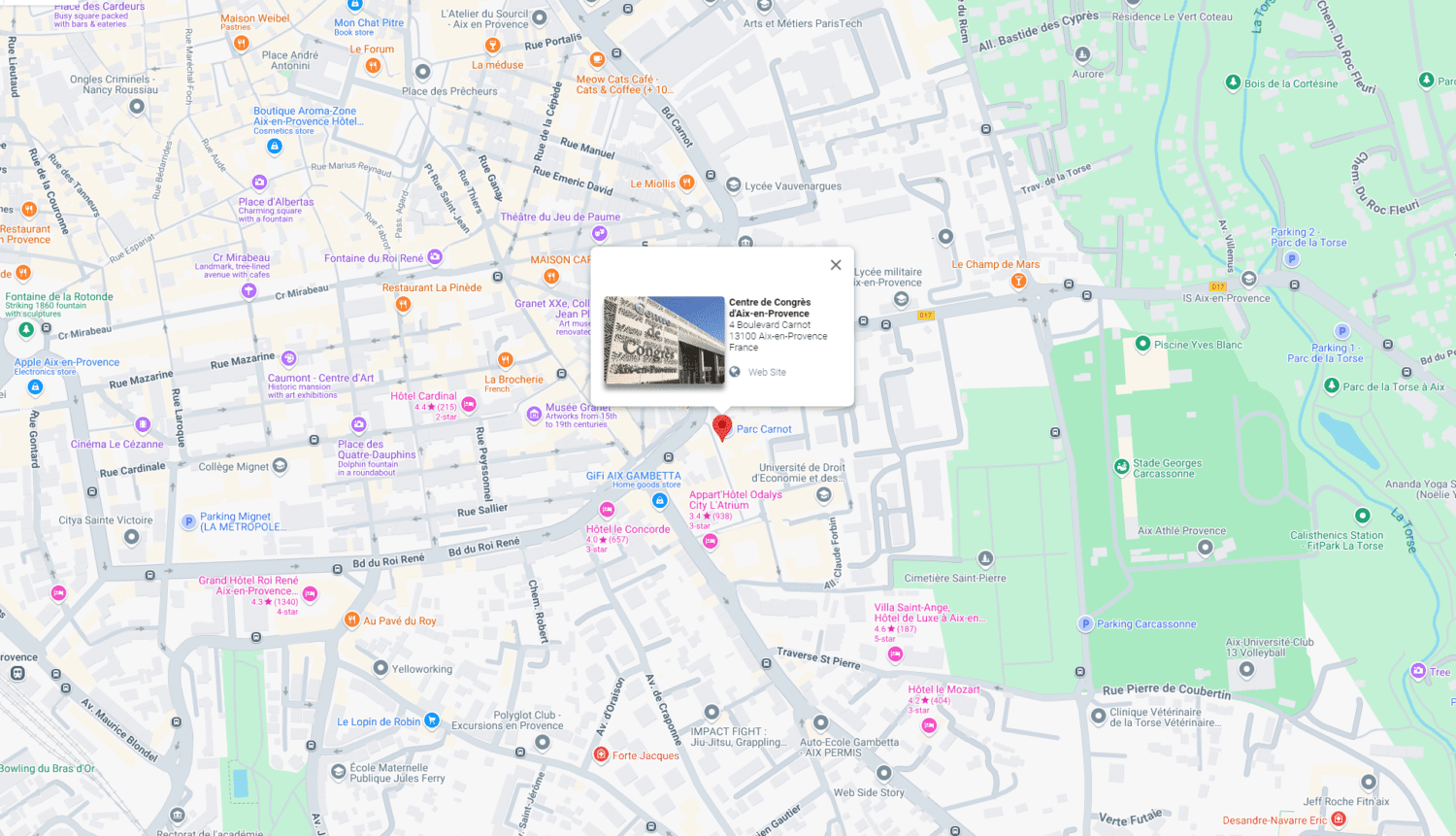Click the Stade Georges Carcassonne marker
Screen dimensions: 1456x836
[x=1122, y=467]
